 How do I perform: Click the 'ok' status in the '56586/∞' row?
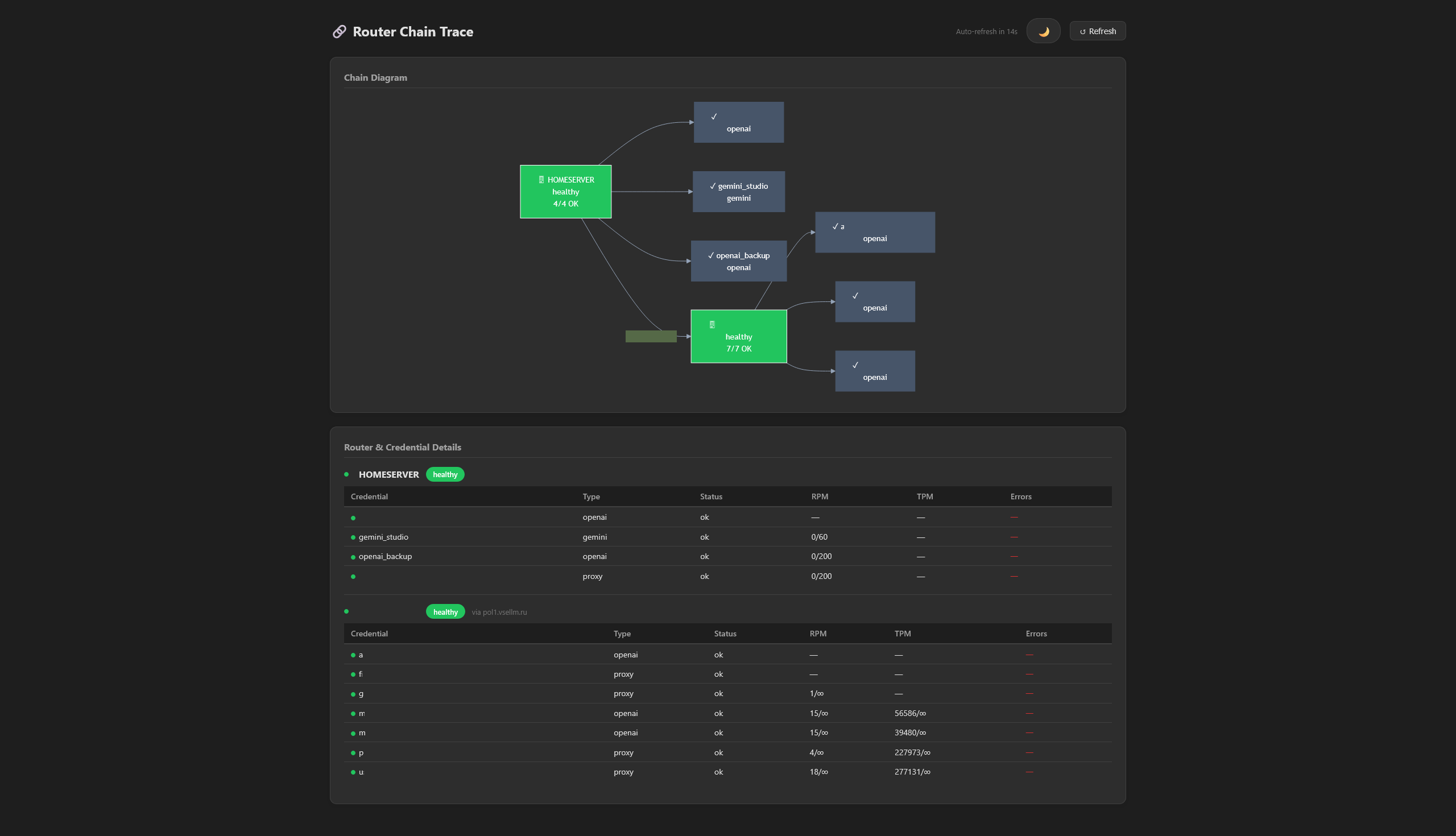718,713
